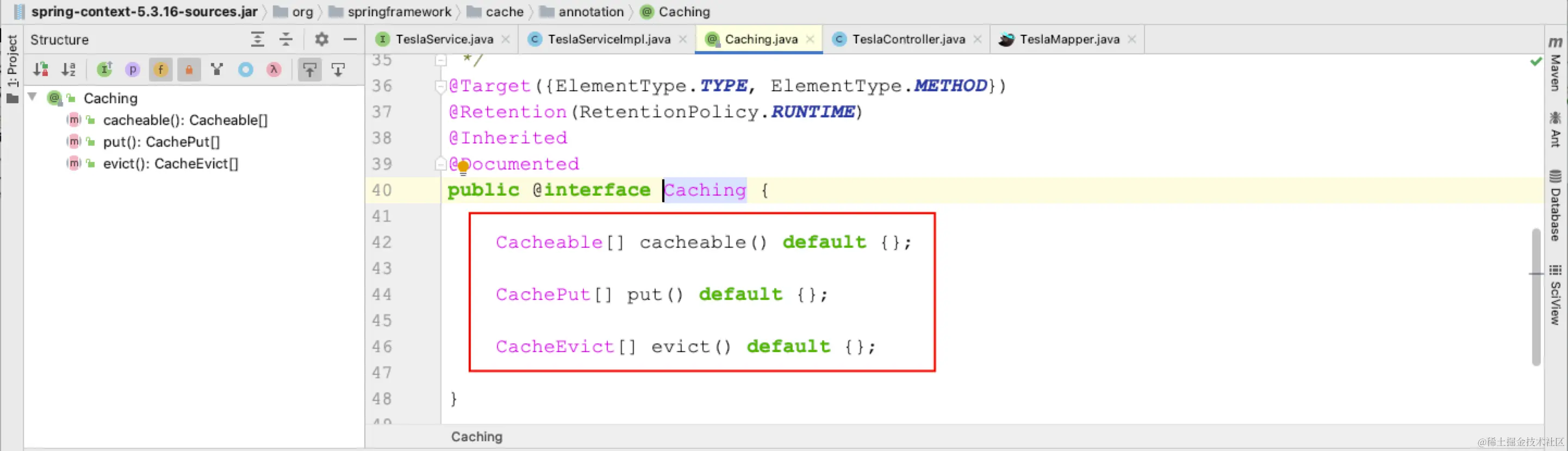This screenshot has width=1568, height=451.
Task: Switch to TeslaController.java tab
Action: (908, 40)
